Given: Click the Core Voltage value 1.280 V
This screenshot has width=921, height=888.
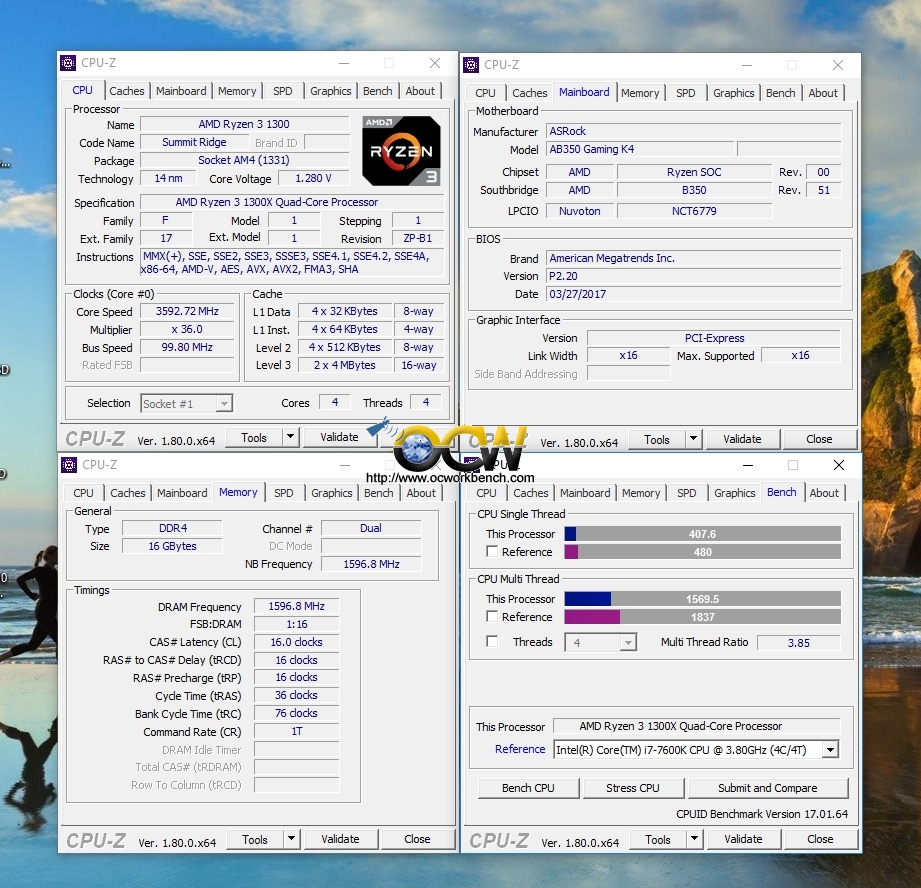Looking at the screenshot, I should [314, 178].
